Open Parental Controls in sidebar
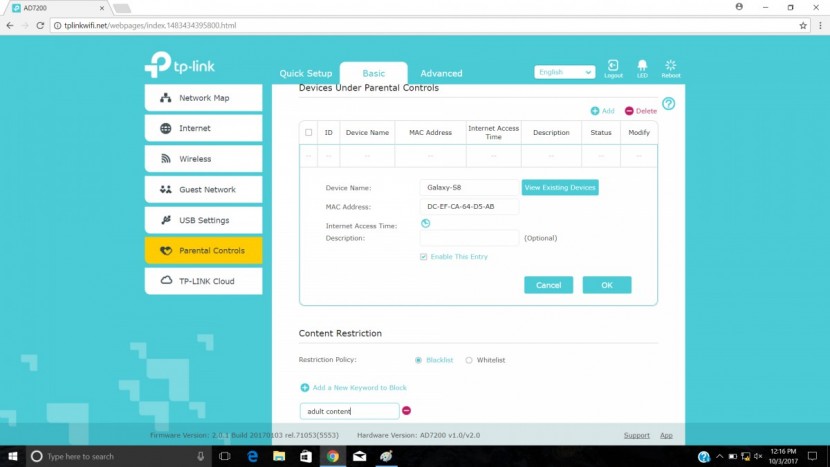This screenshot has width=830, height=467. pos(203,250)
